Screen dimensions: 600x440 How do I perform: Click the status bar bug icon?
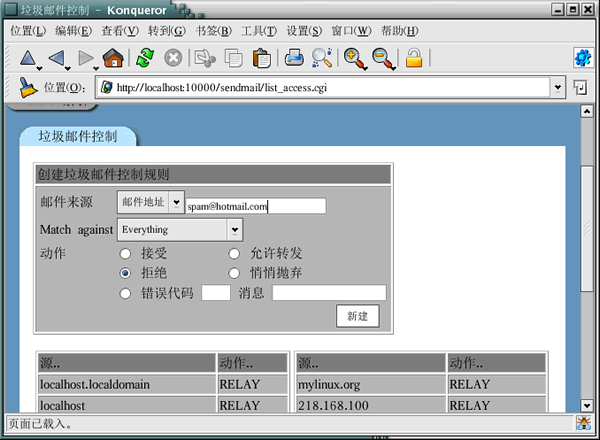(584, 423)
